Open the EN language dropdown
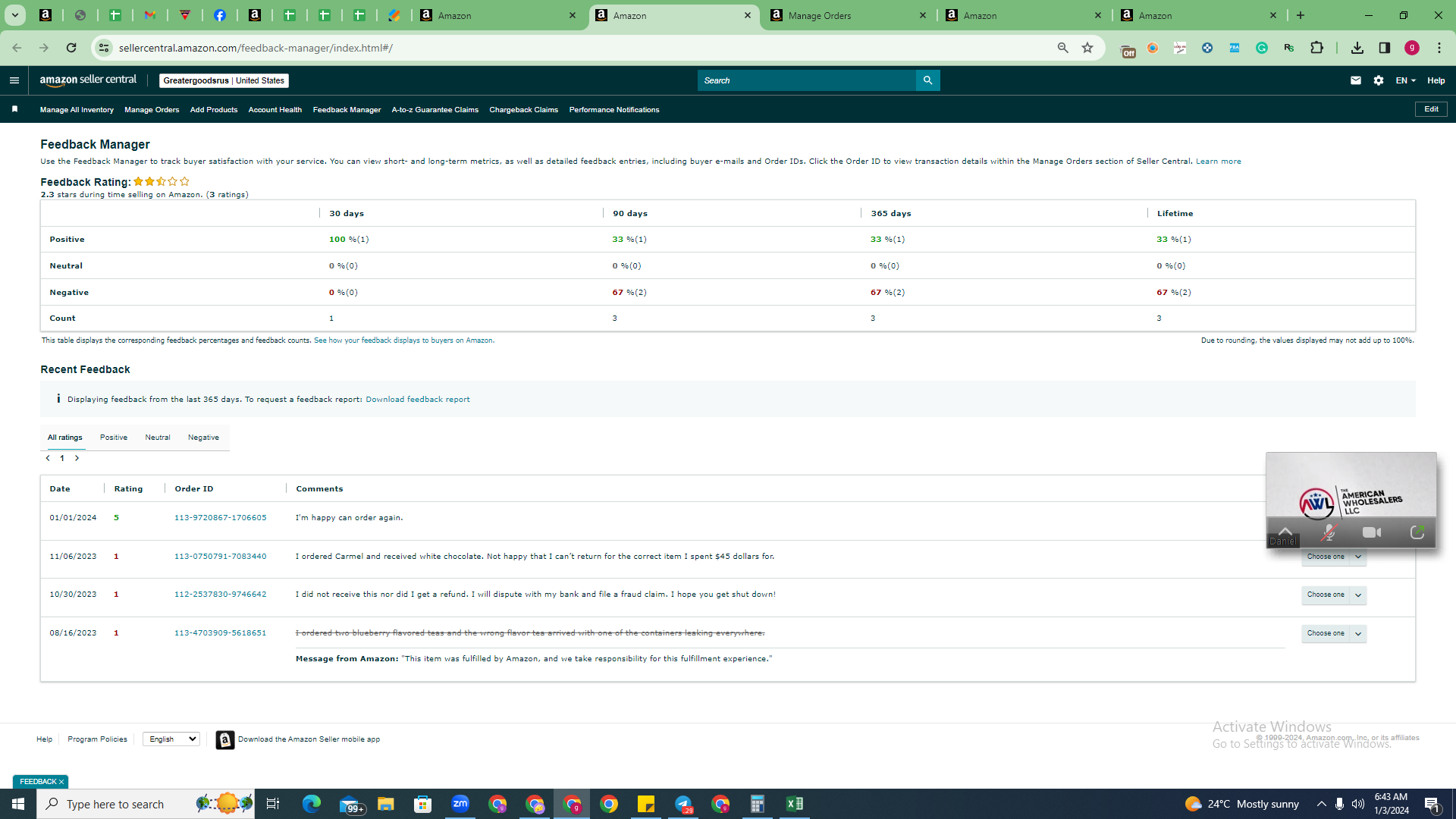This screenshot has width=1456, height=819. coord(1405,80)
